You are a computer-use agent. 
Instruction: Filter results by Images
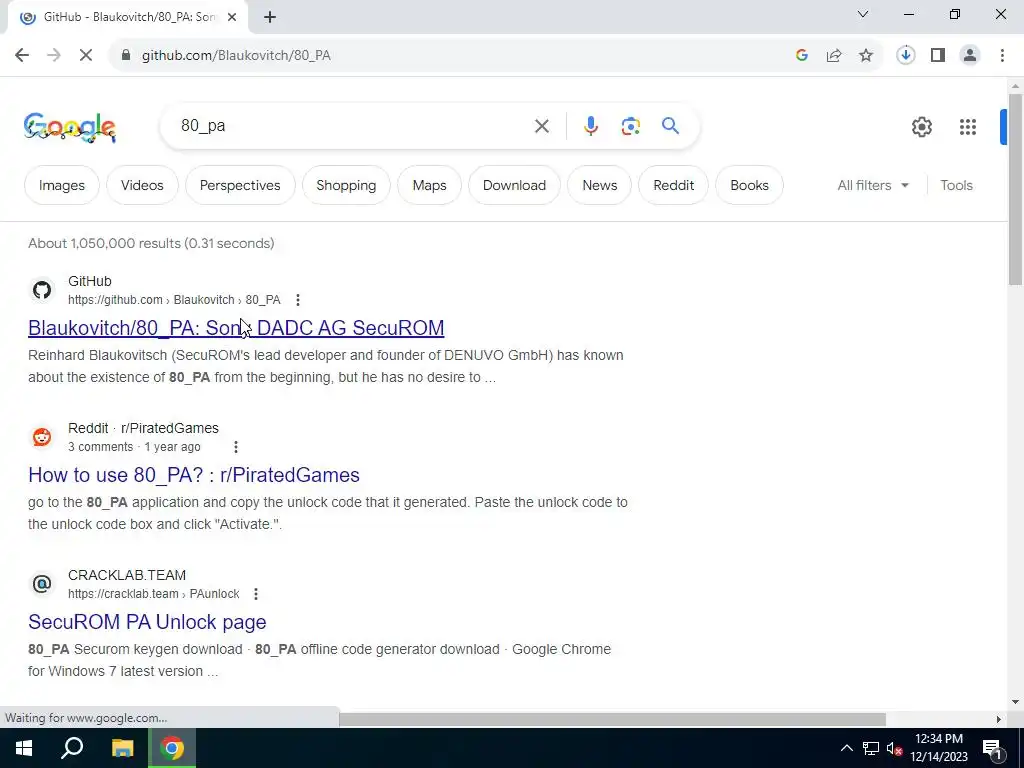61,185
